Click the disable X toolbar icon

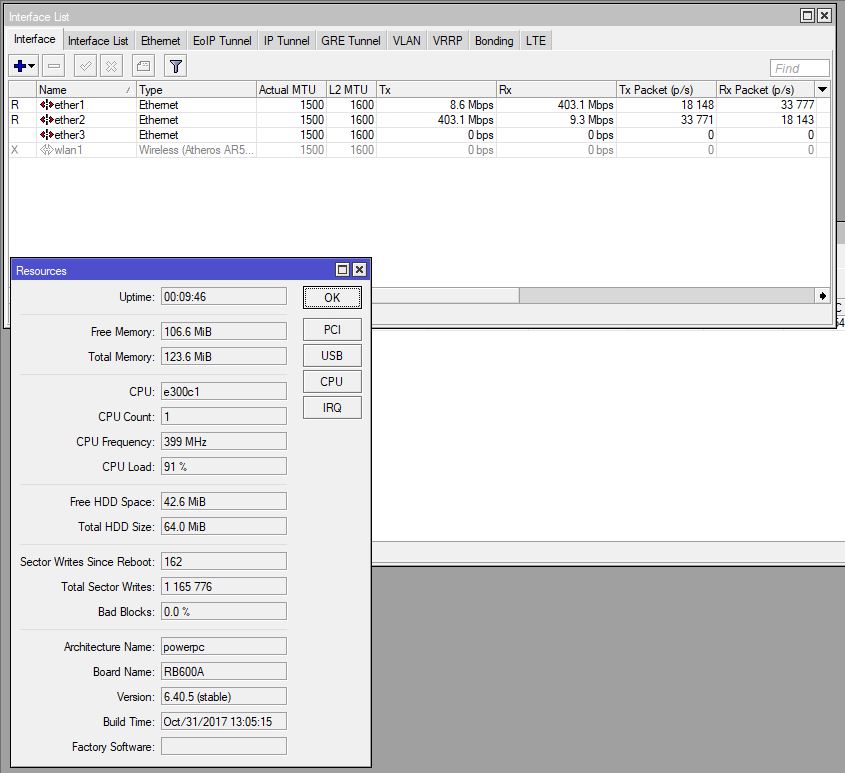tap(111, 66)
